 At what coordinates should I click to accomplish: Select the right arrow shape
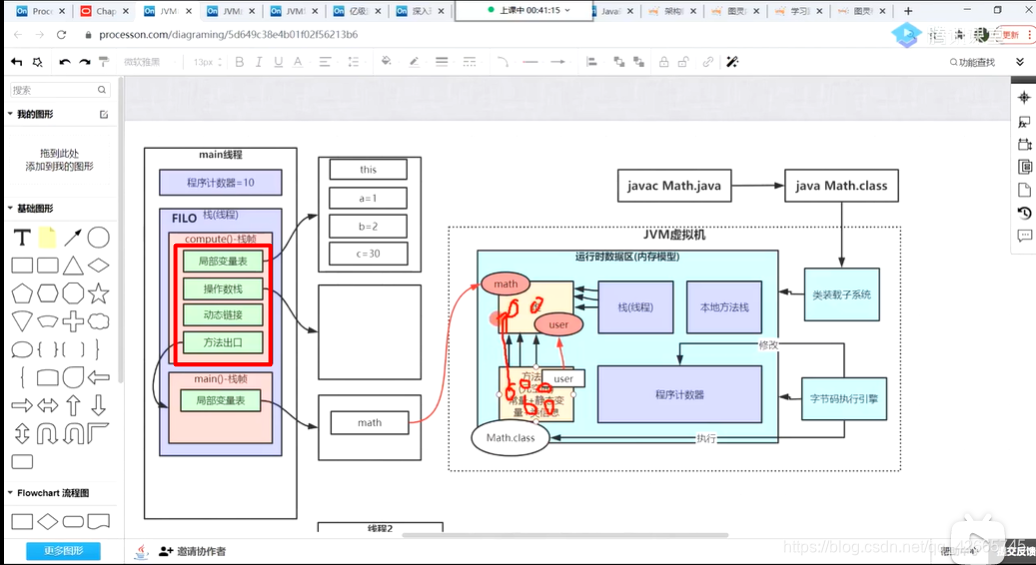(22, 405)
